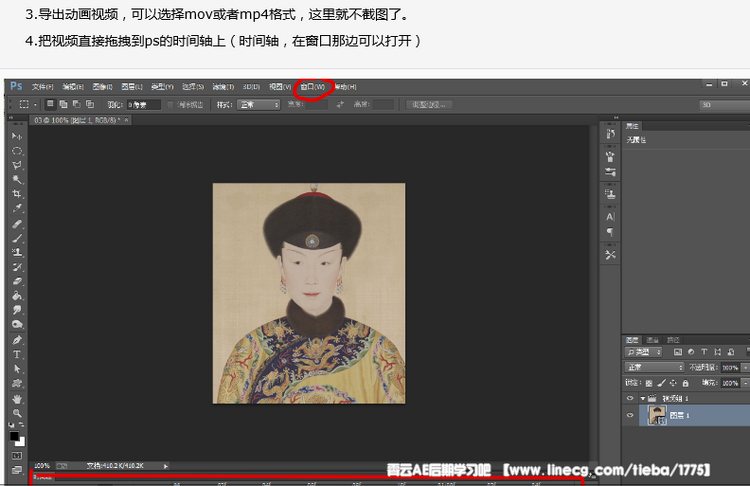Viewport: 750px width, 486px height.
Task: Open the Brush Presets panel icon
Action: pyautogui.click(x=610, y=156)
